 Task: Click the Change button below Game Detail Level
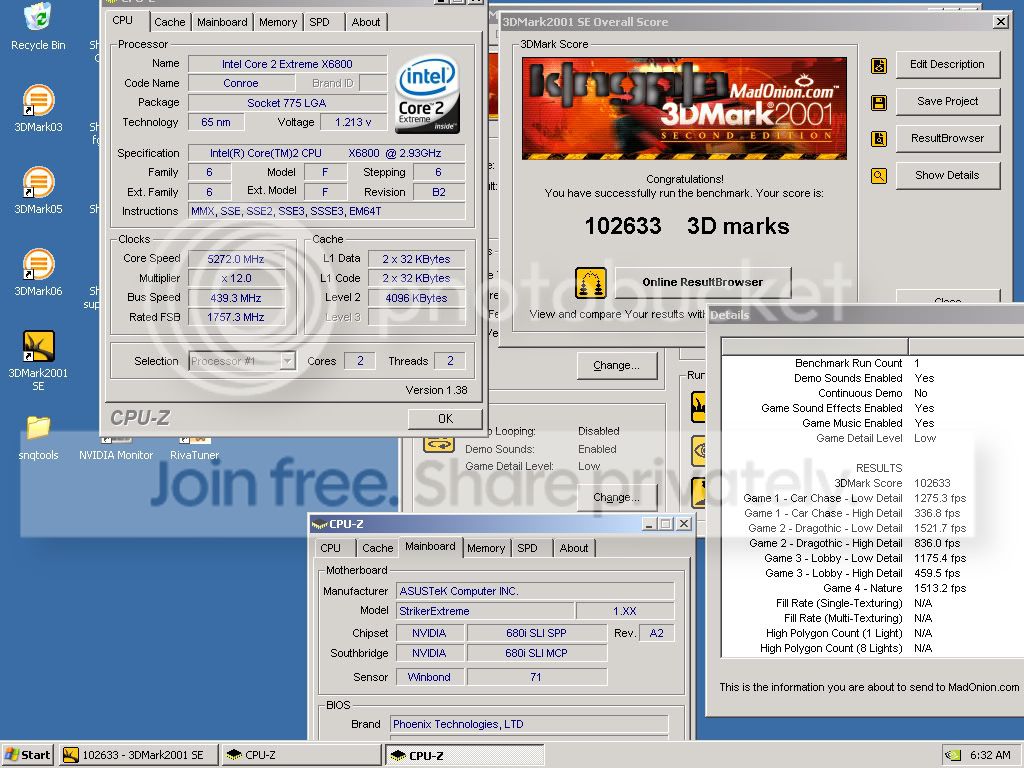point(616,498)
